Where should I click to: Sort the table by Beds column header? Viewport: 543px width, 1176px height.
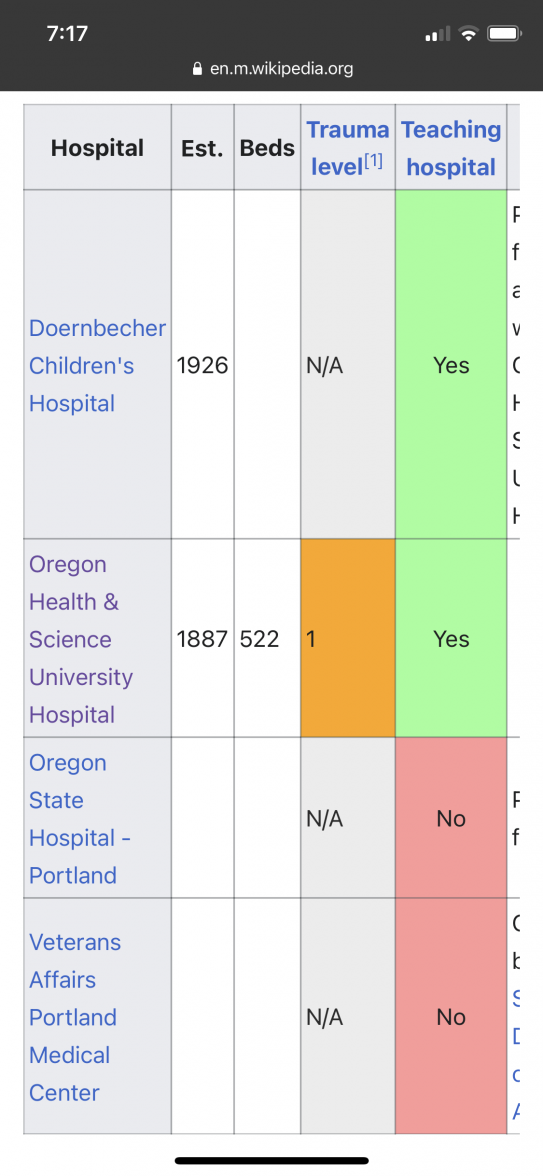pos(267,148)
